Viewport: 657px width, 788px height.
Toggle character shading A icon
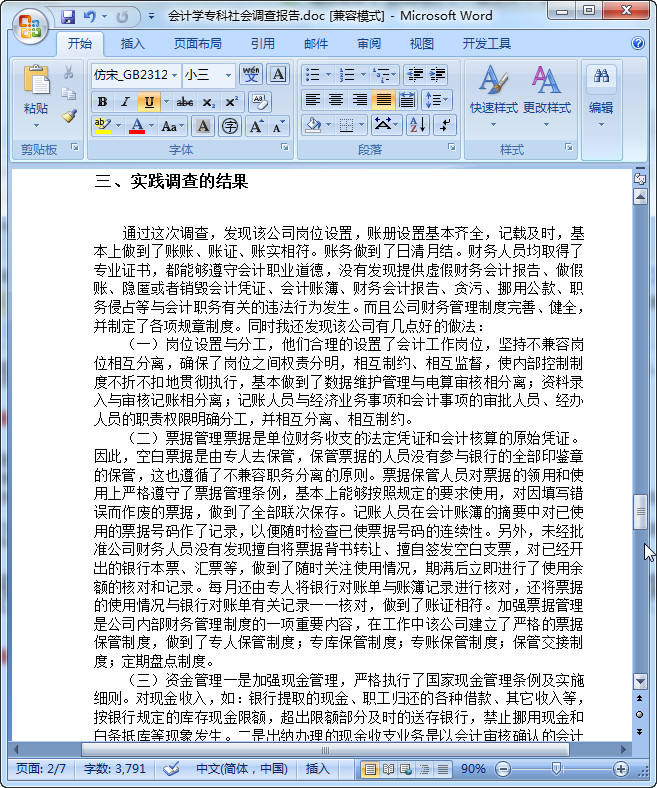click(x=204, y=126)
